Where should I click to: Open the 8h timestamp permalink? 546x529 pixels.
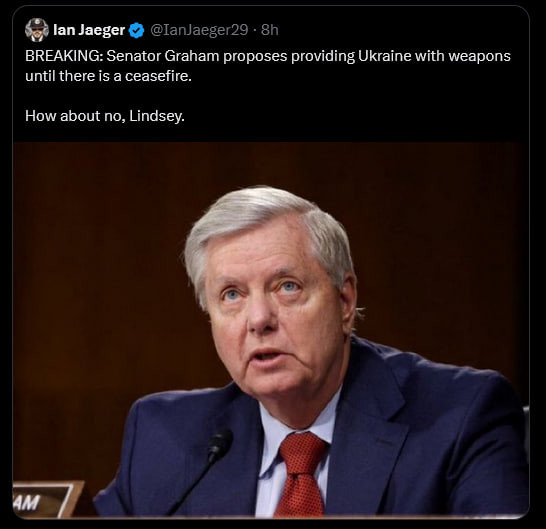[x=270, y=30]
